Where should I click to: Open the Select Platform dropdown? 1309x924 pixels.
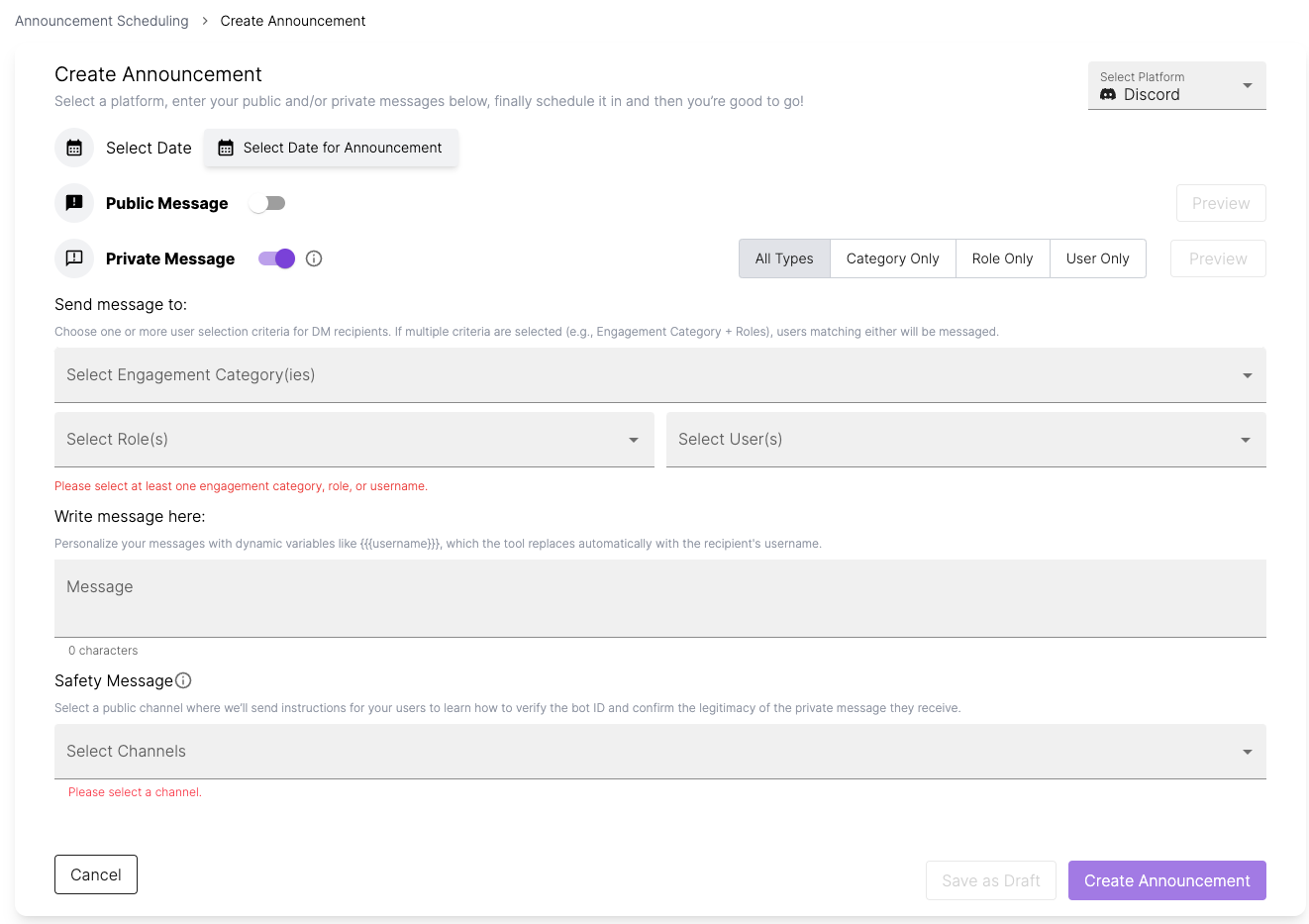coord(1176,86)
